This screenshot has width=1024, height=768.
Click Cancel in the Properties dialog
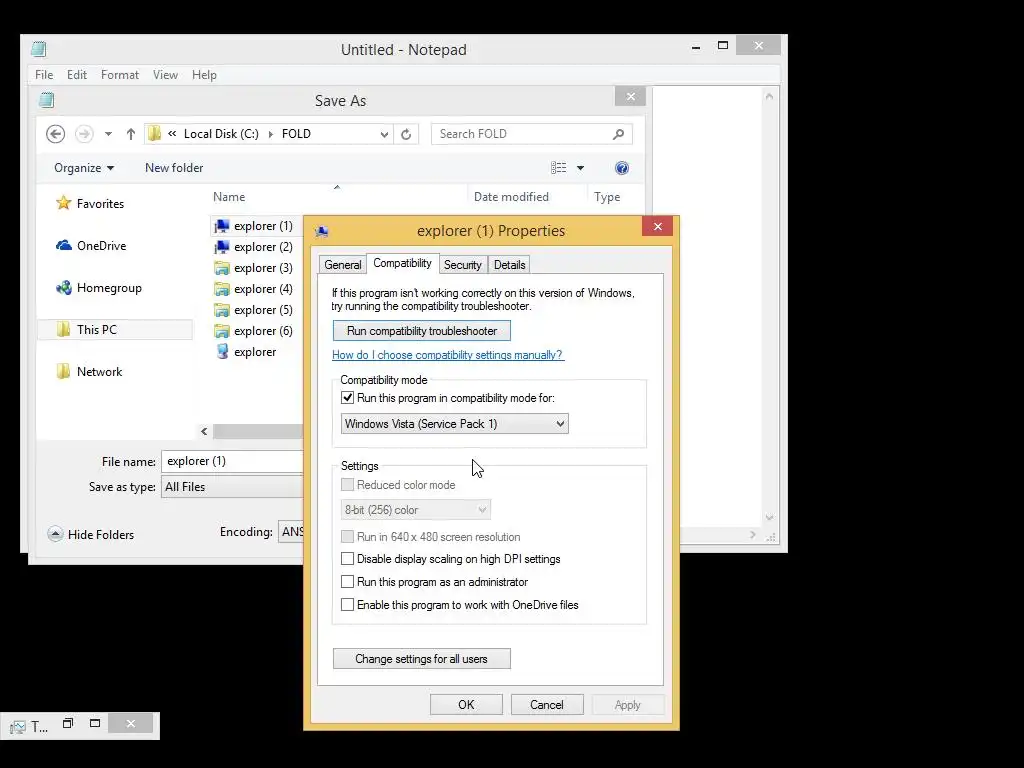[x=547, y=705]
